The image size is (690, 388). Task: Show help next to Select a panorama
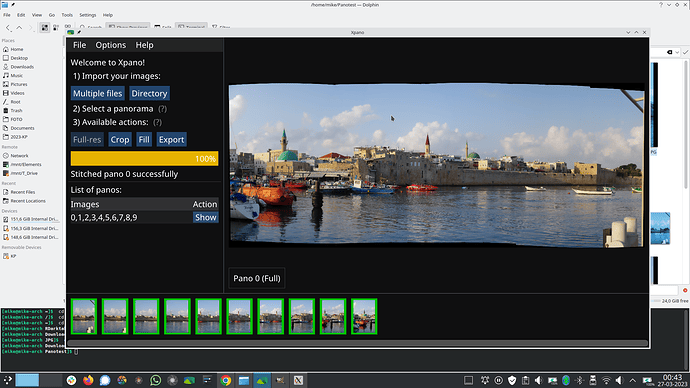[162, 109]
